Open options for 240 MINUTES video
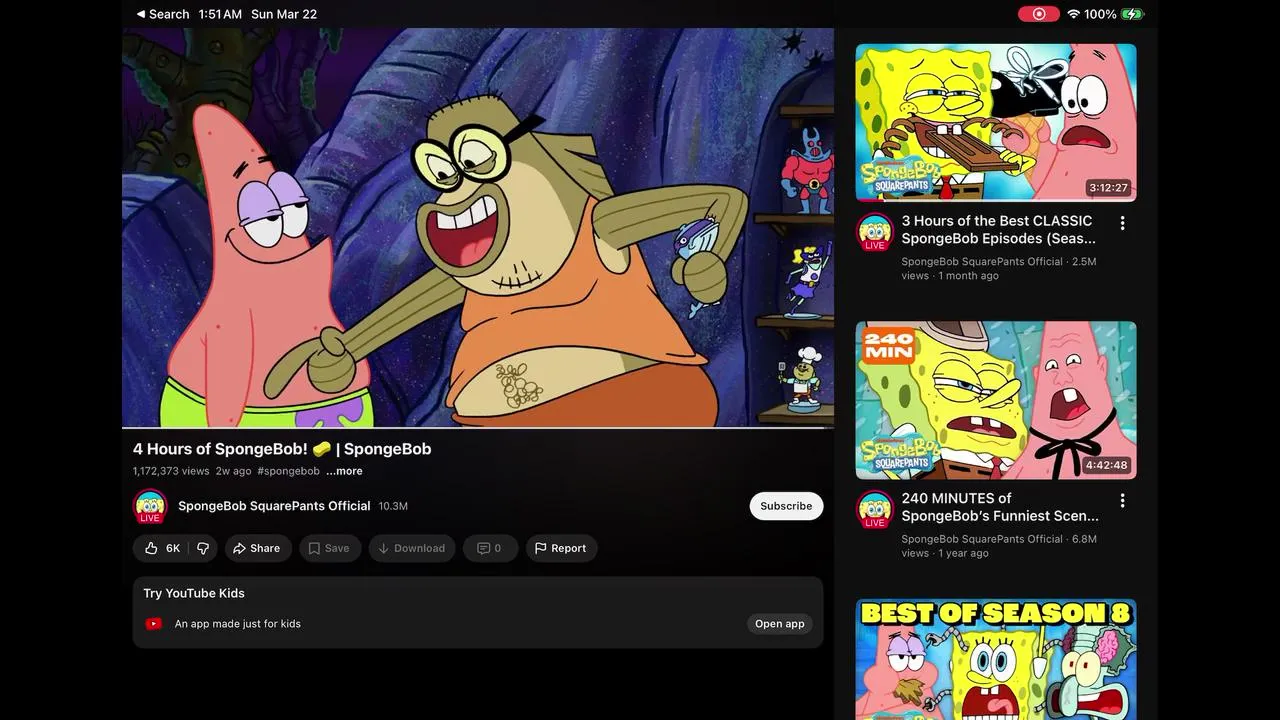1280x720 pixels. point(1122,500)
